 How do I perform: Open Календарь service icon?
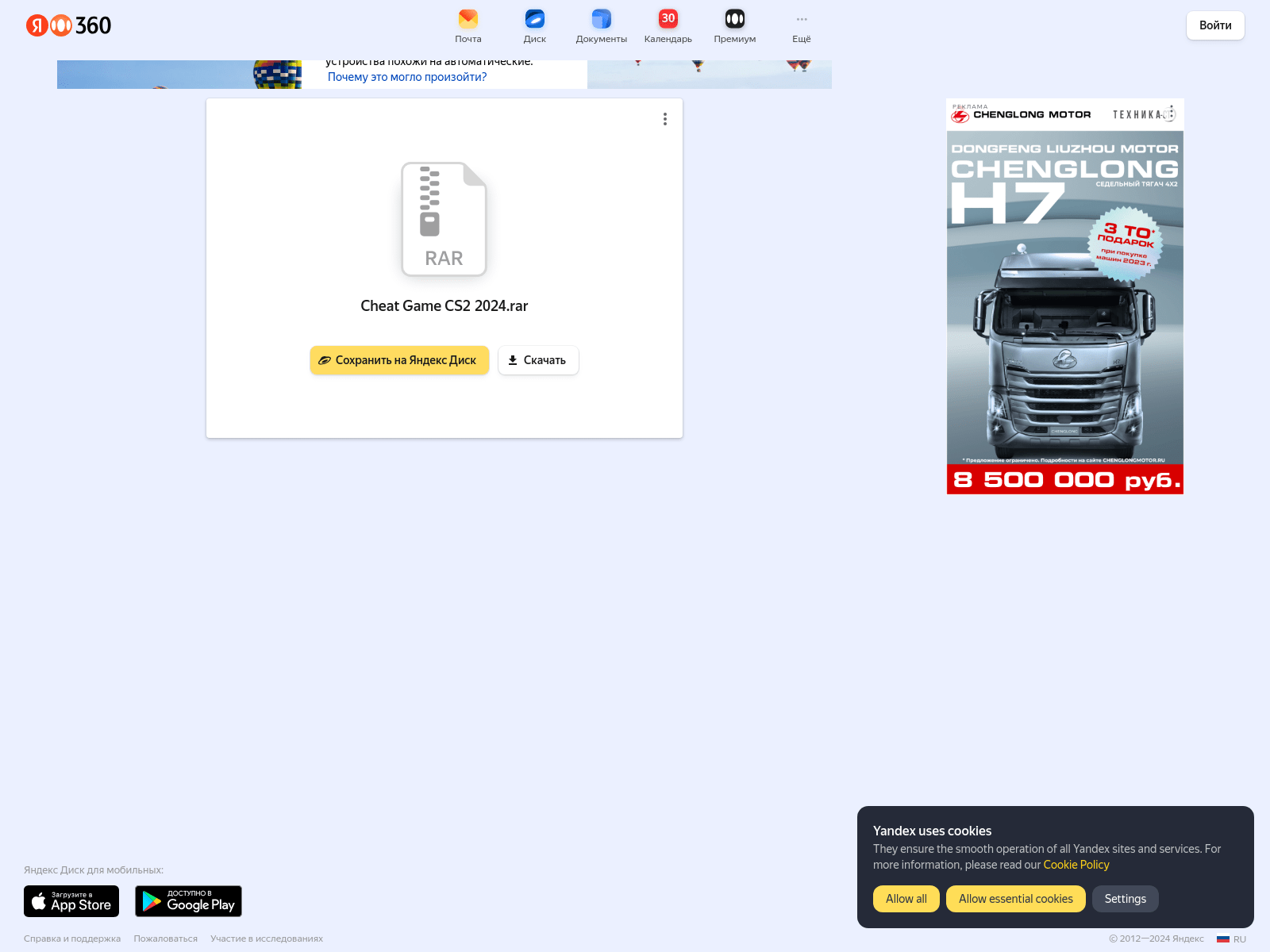tap(668, 26)
